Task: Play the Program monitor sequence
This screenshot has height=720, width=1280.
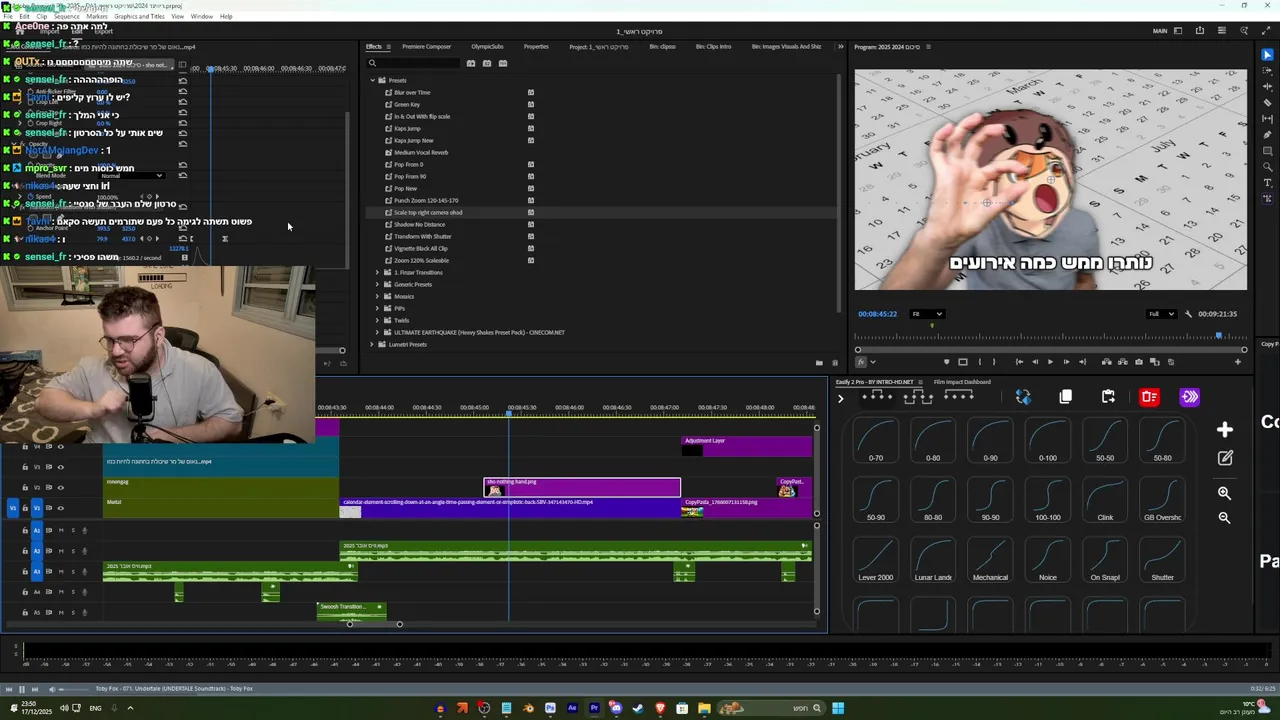Action: tap(1050, 362)
